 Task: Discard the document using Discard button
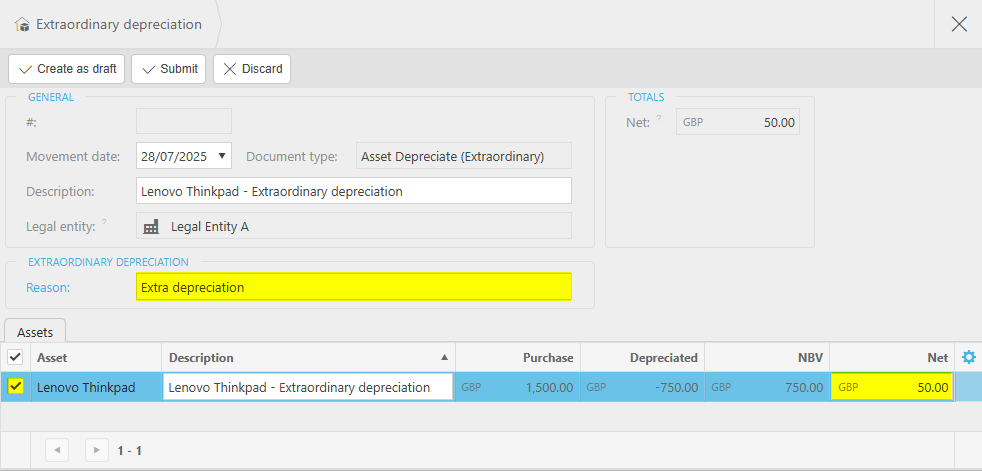252,69
